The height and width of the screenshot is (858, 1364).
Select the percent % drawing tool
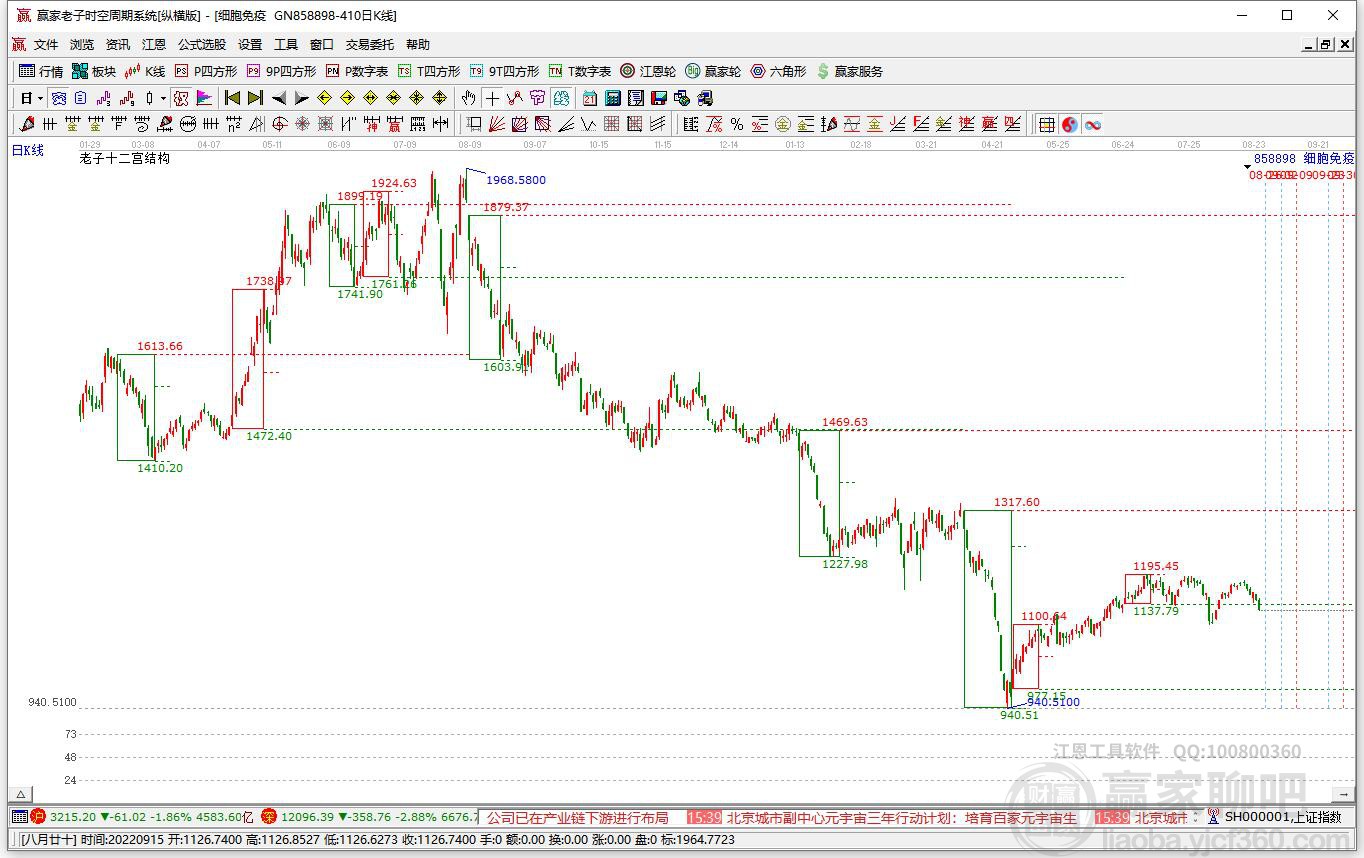coord(737,124)
